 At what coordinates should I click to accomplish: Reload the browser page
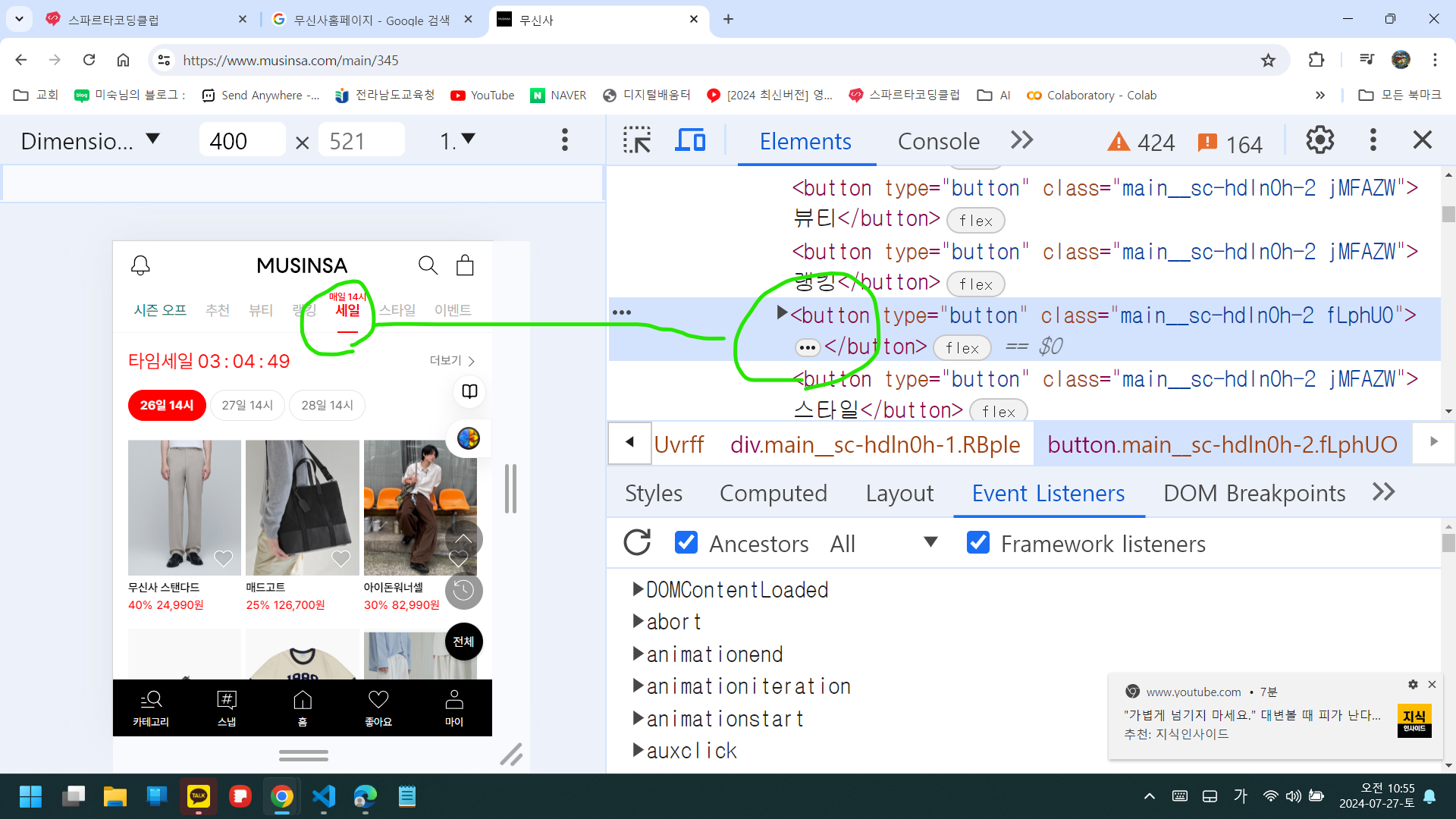(89, 60)
